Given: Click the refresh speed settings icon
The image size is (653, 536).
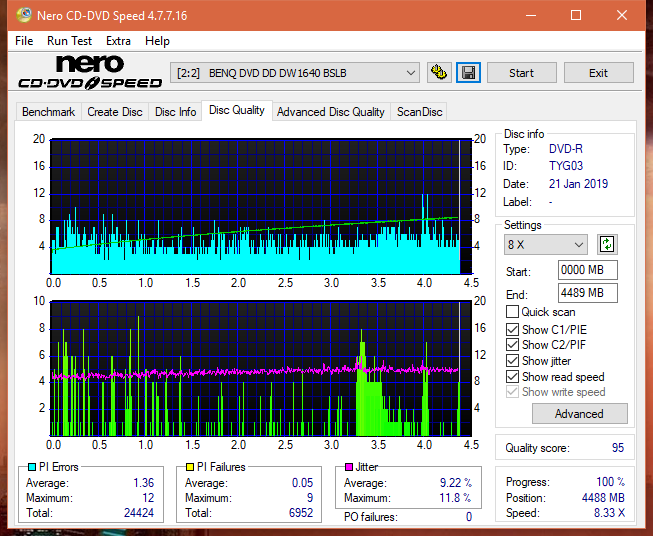Looking at the screenshot, I should pyautogui.click(x=607, y=244).
